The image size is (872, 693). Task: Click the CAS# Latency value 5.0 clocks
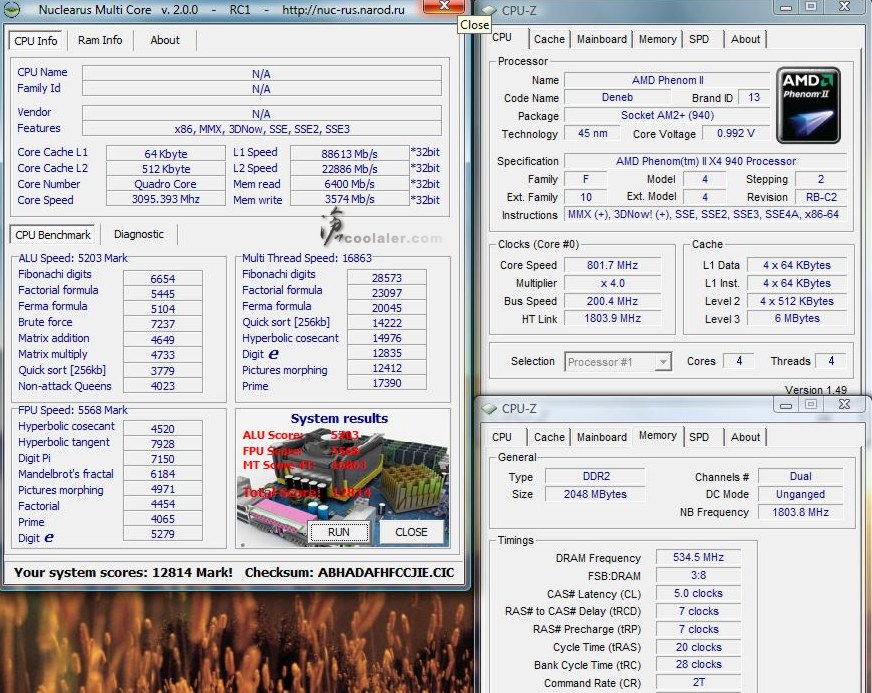(698, 593)
